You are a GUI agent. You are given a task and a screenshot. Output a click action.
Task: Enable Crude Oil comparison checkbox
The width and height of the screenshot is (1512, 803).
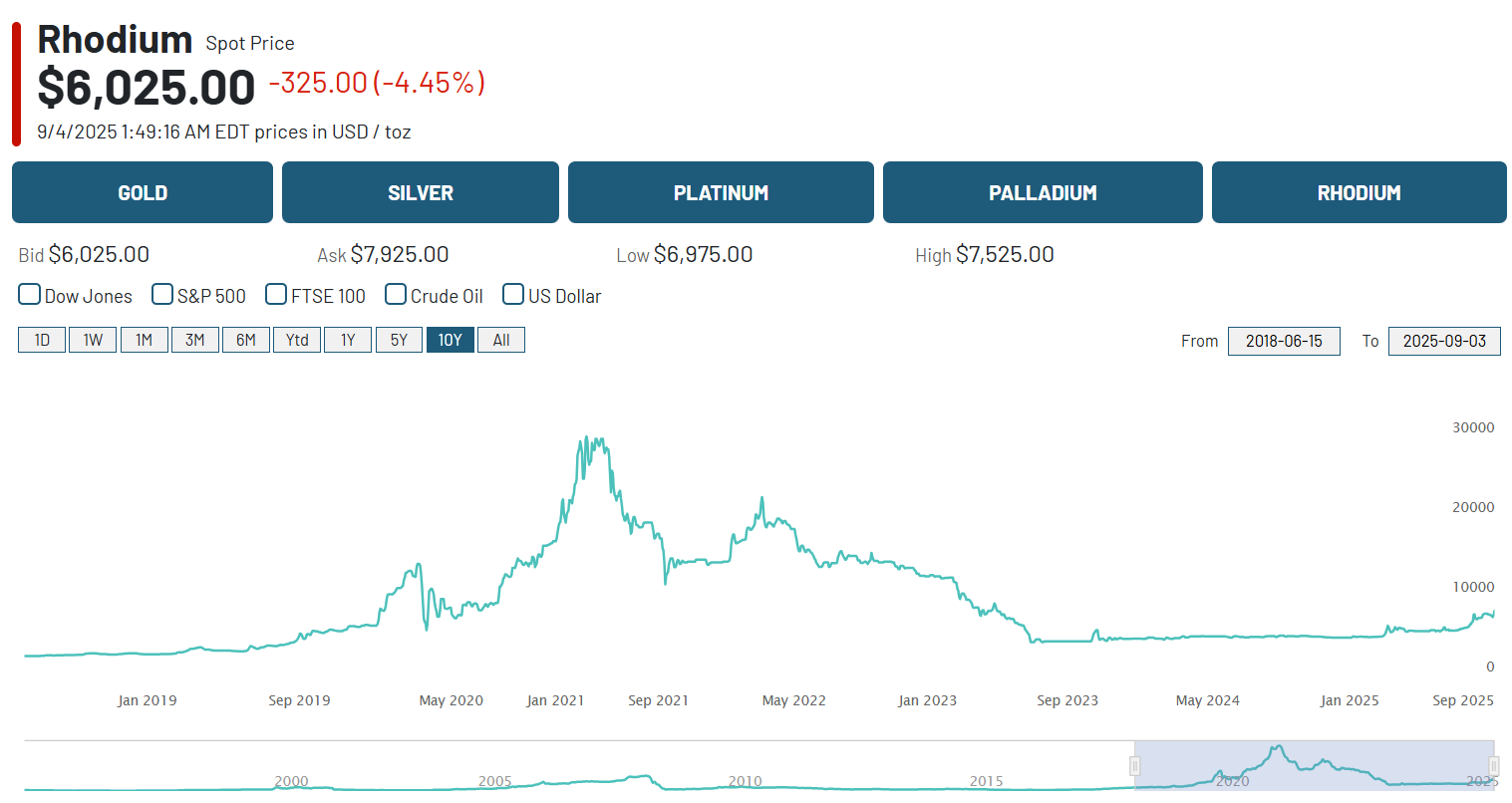click(x=396, y=295)
